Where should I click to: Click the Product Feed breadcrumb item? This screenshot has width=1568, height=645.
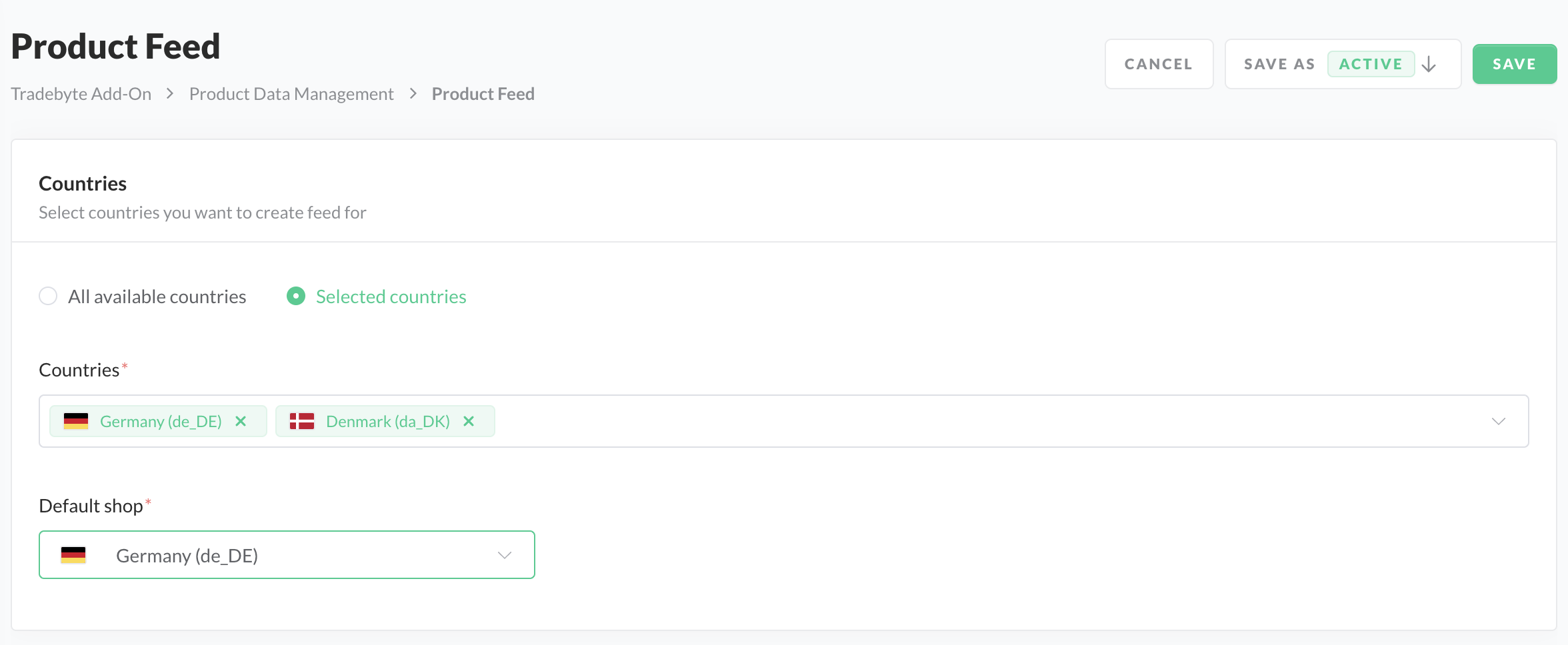tap(483, 94)
